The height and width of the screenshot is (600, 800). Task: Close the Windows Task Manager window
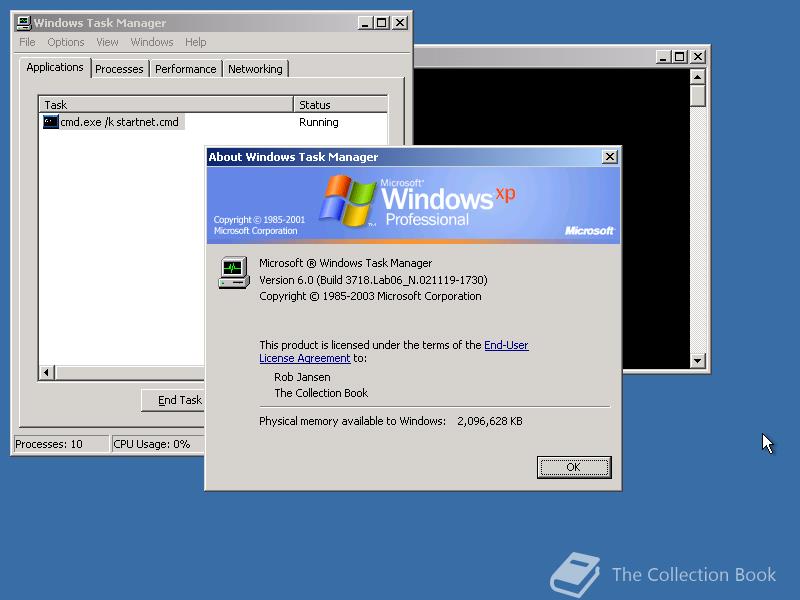(x=400, y=23)
